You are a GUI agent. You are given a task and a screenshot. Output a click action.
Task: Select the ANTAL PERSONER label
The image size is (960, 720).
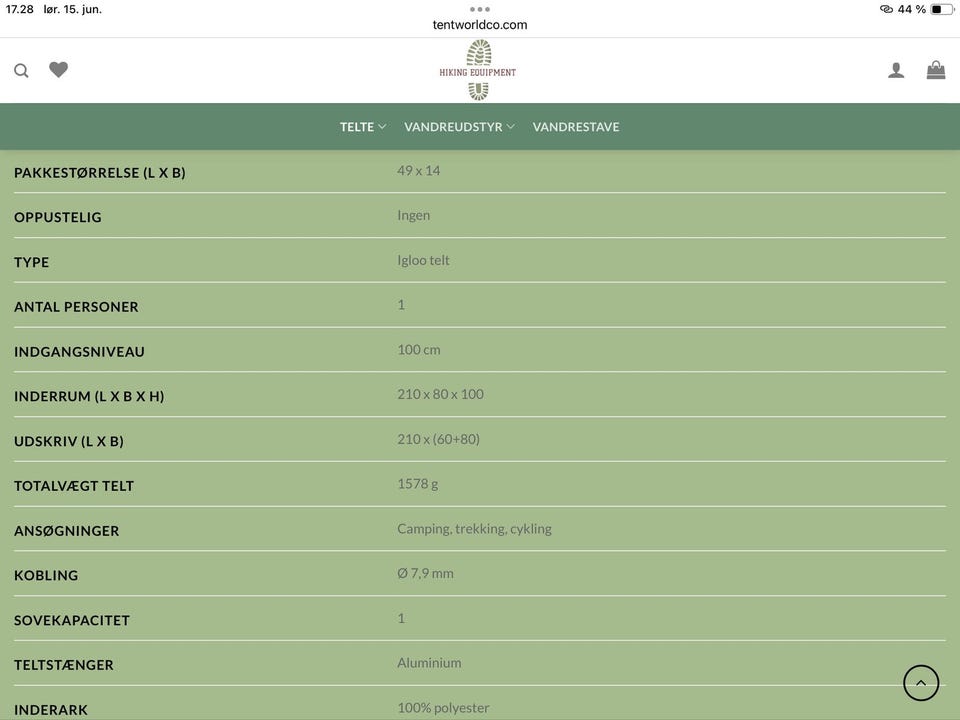point(76,307)
